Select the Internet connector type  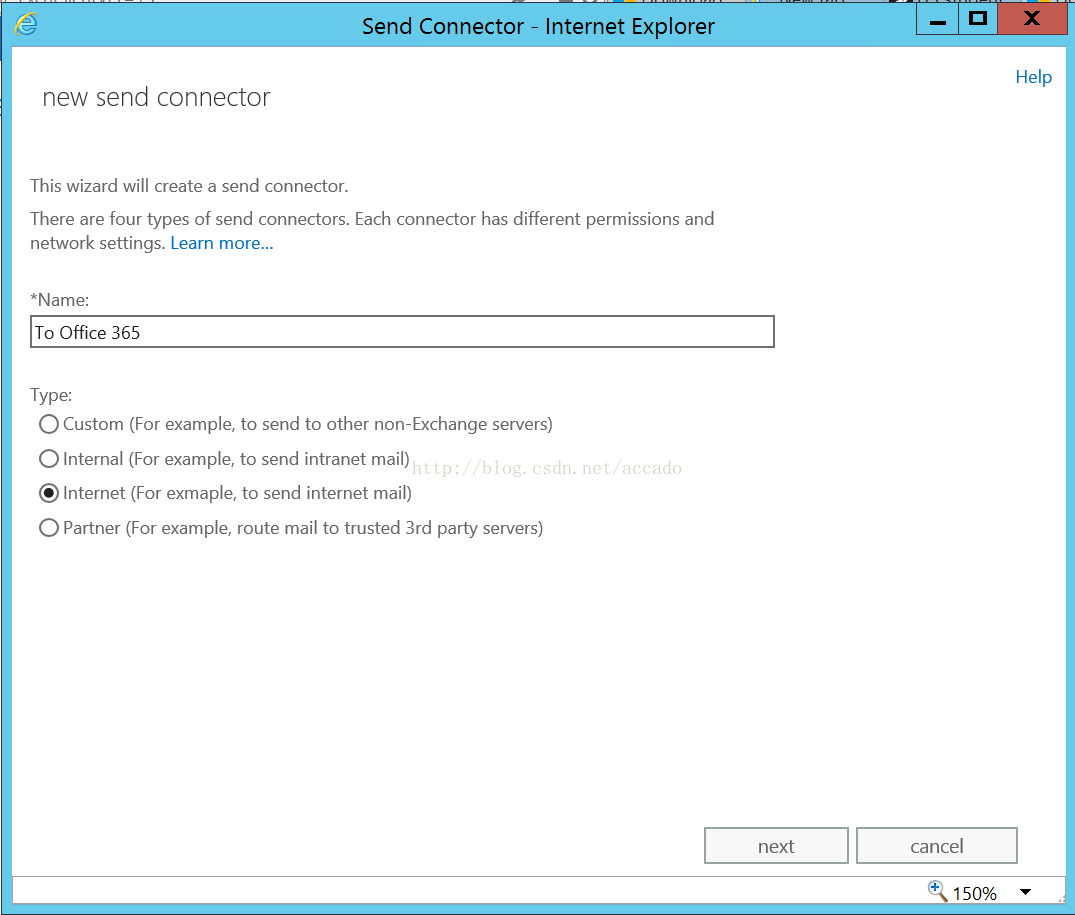[49, 493]
